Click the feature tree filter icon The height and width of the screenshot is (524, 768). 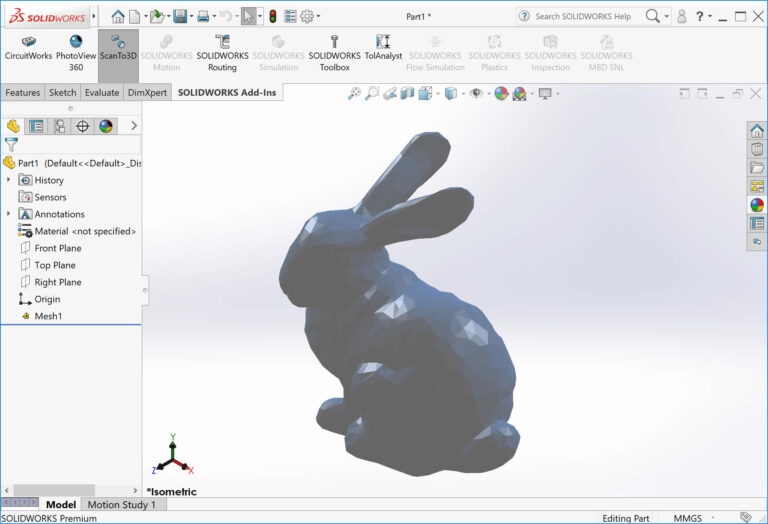point(12,145)
